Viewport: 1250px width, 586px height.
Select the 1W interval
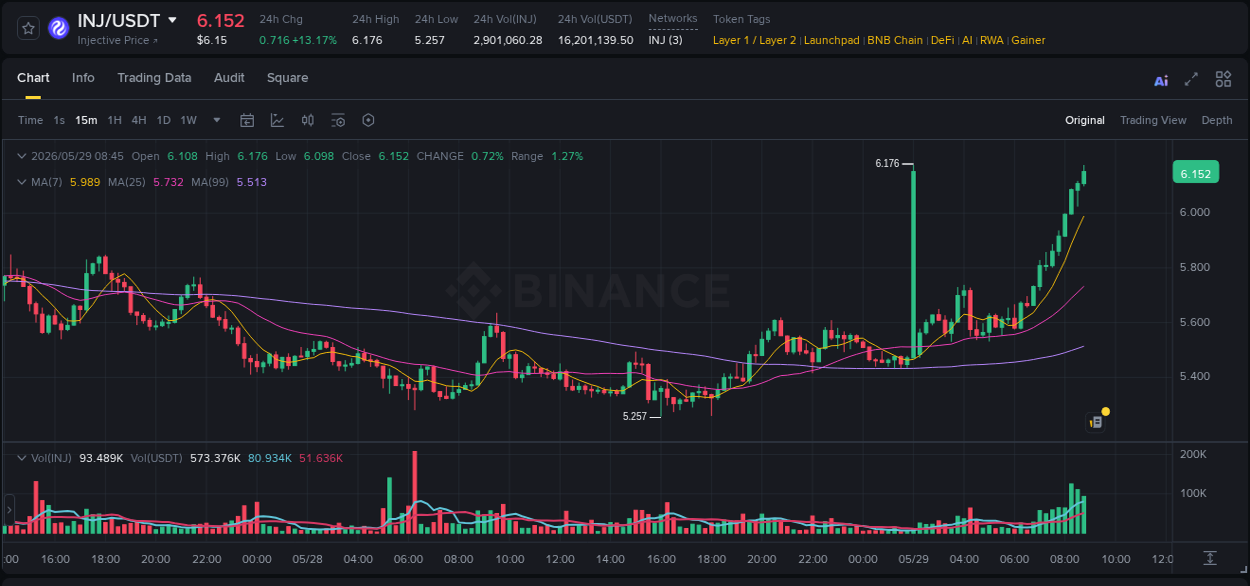pyautogui.click(x=188, y=120)
